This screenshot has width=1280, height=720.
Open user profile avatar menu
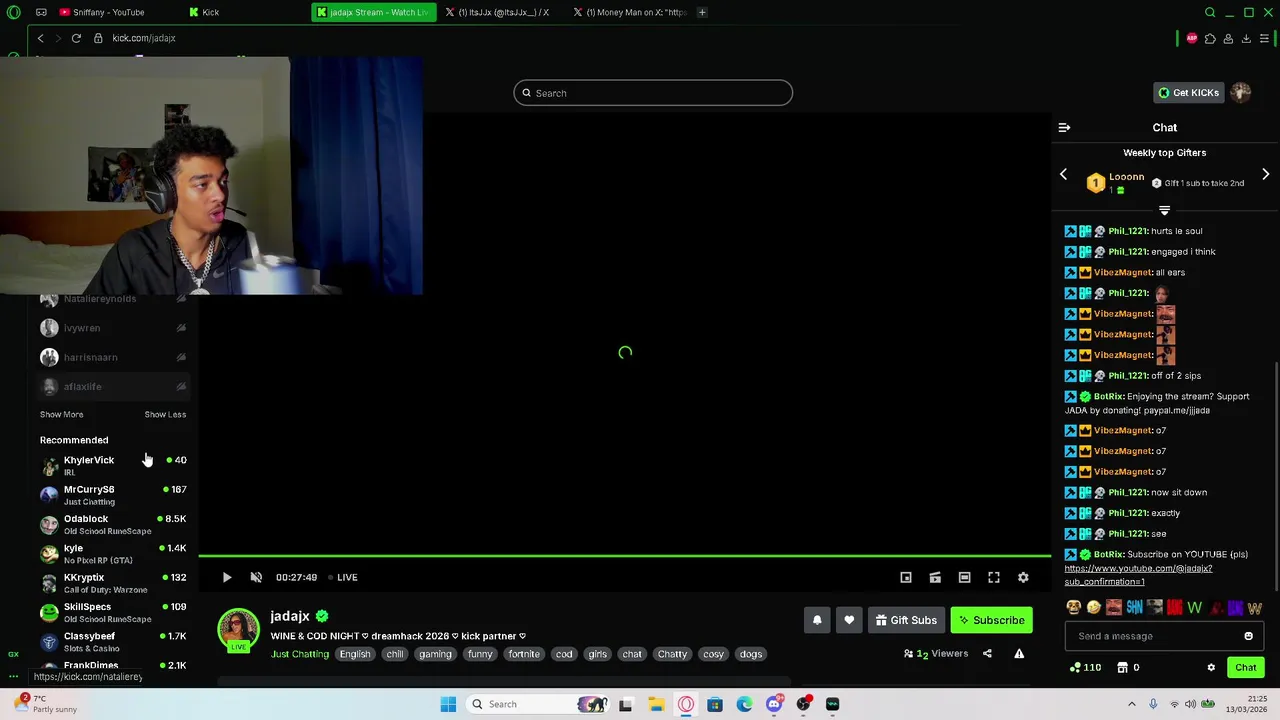point(1241,93)
